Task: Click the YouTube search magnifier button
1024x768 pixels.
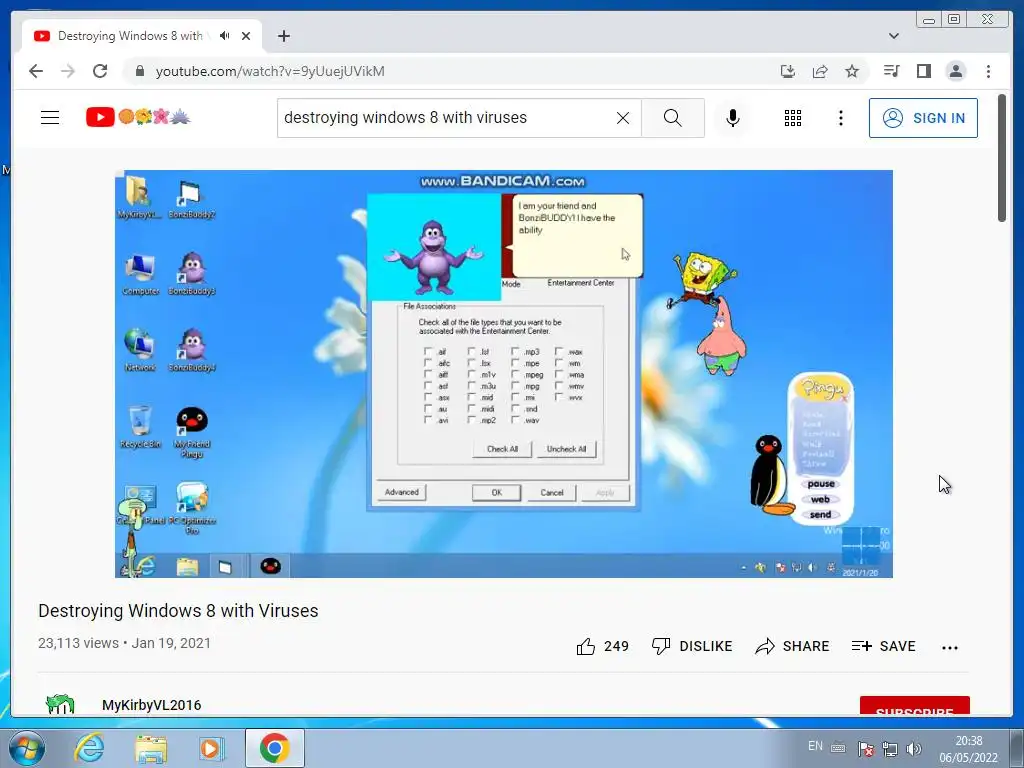Action: click(x=673, y=118)
